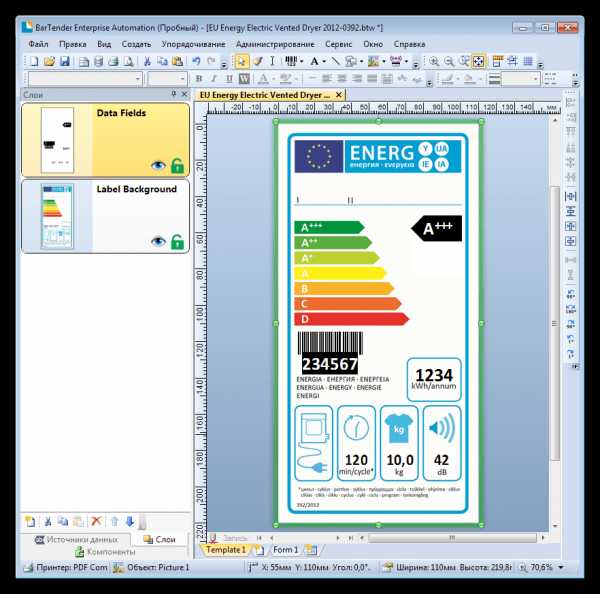Pick the Shape creation tool
Image resolution: width=600 pixels, height=594 pixels.
[351, 61]
